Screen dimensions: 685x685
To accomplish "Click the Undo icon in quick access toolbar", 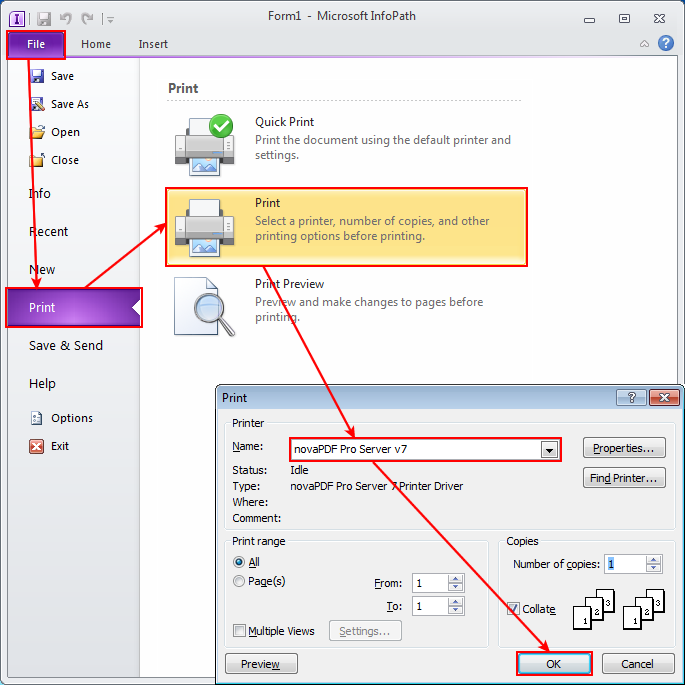I will click(x=66, y=18).
